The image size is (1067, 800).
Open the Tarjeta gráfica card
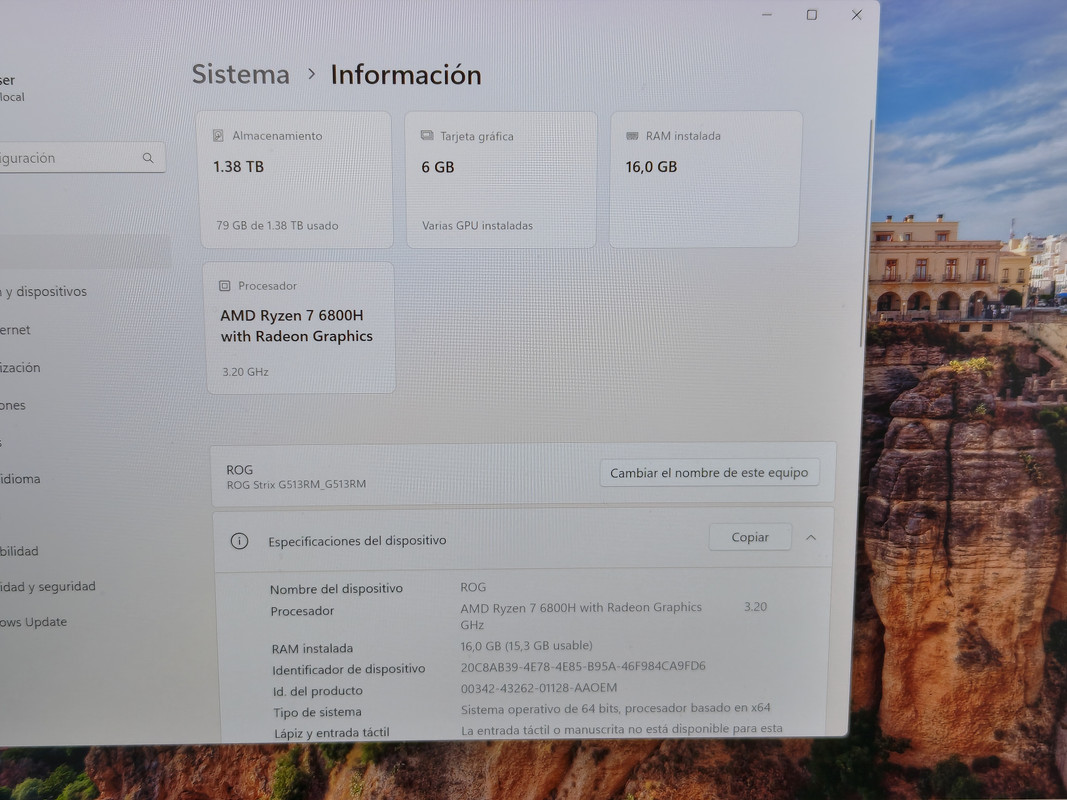tap(502, 180)
